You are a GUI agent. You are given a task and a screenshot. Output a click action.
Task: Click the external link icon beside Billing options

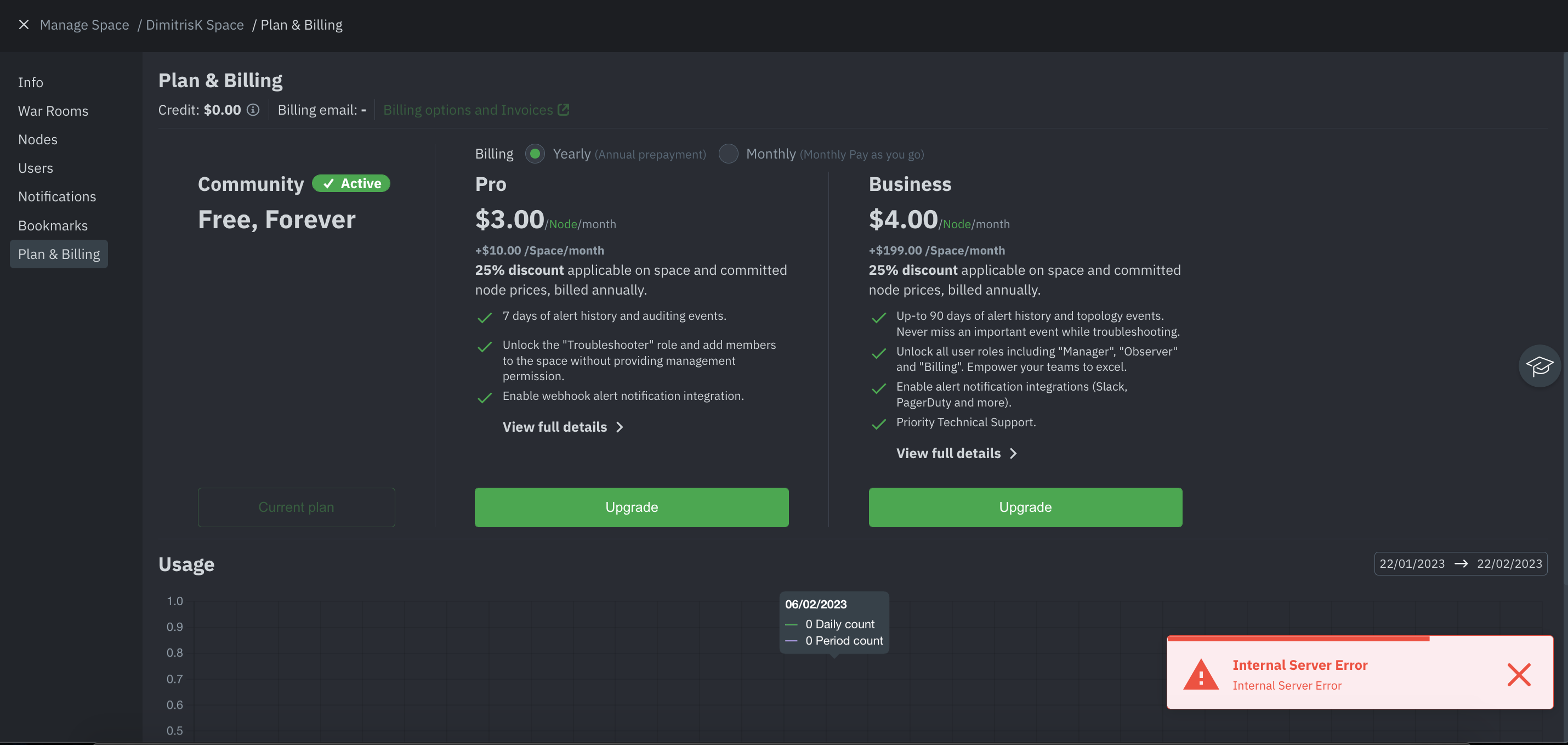tap(563, 110)
